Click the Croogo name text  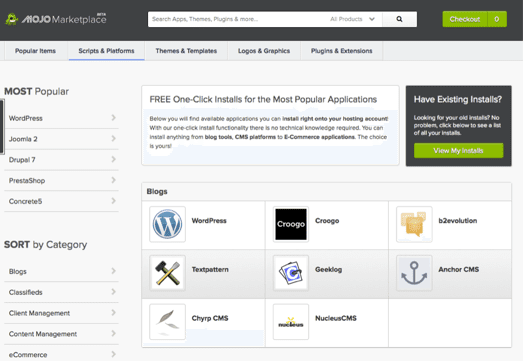(327, 221)
